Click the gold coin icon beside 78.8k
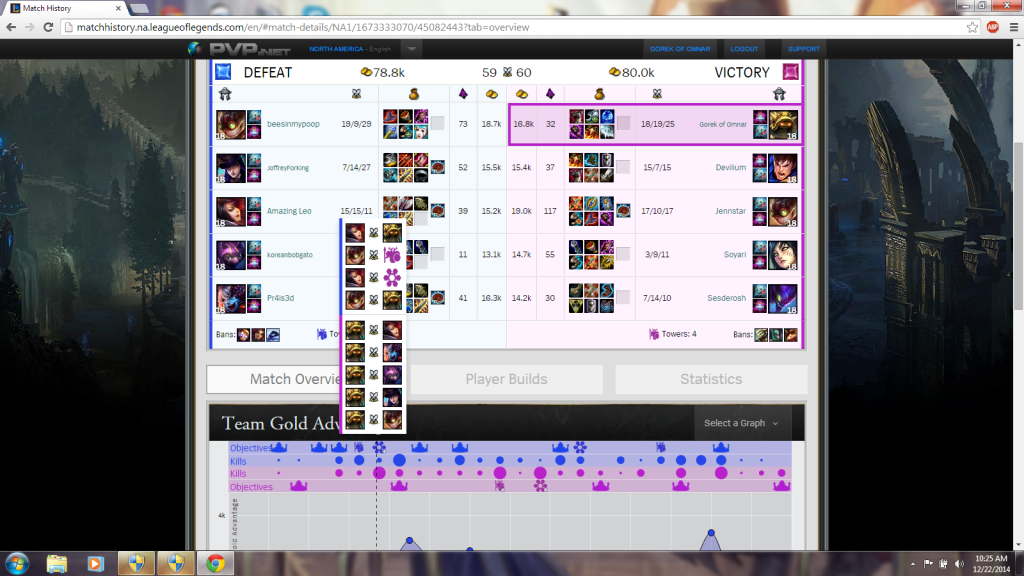Screen dimensions: 1024x576 pos(365,71)
